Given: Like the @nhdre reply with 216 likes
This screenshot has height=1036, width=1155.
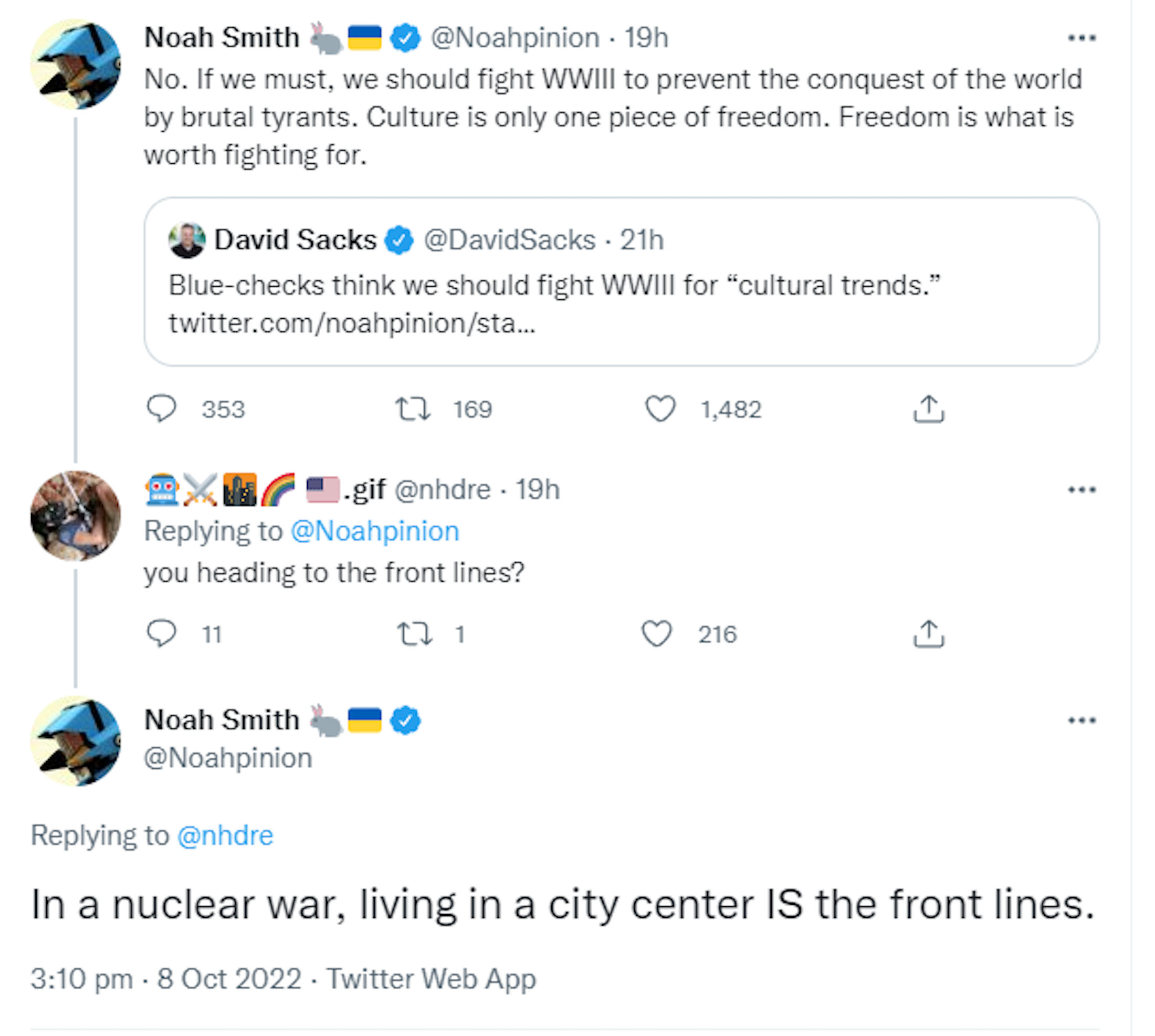Looking at the screenshot, I should pyautogui.click(x=657, y=634).
